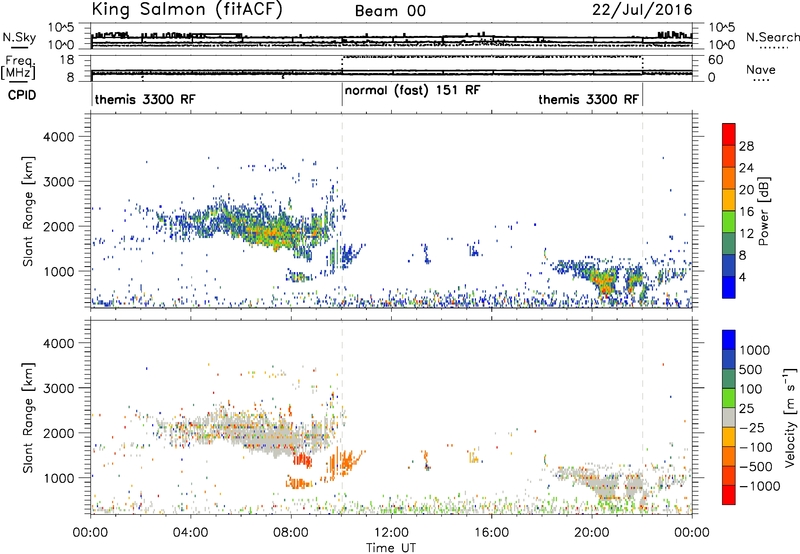
Task: Click the 'King Salmon (fitACF)' title
Action: (187, 10)
